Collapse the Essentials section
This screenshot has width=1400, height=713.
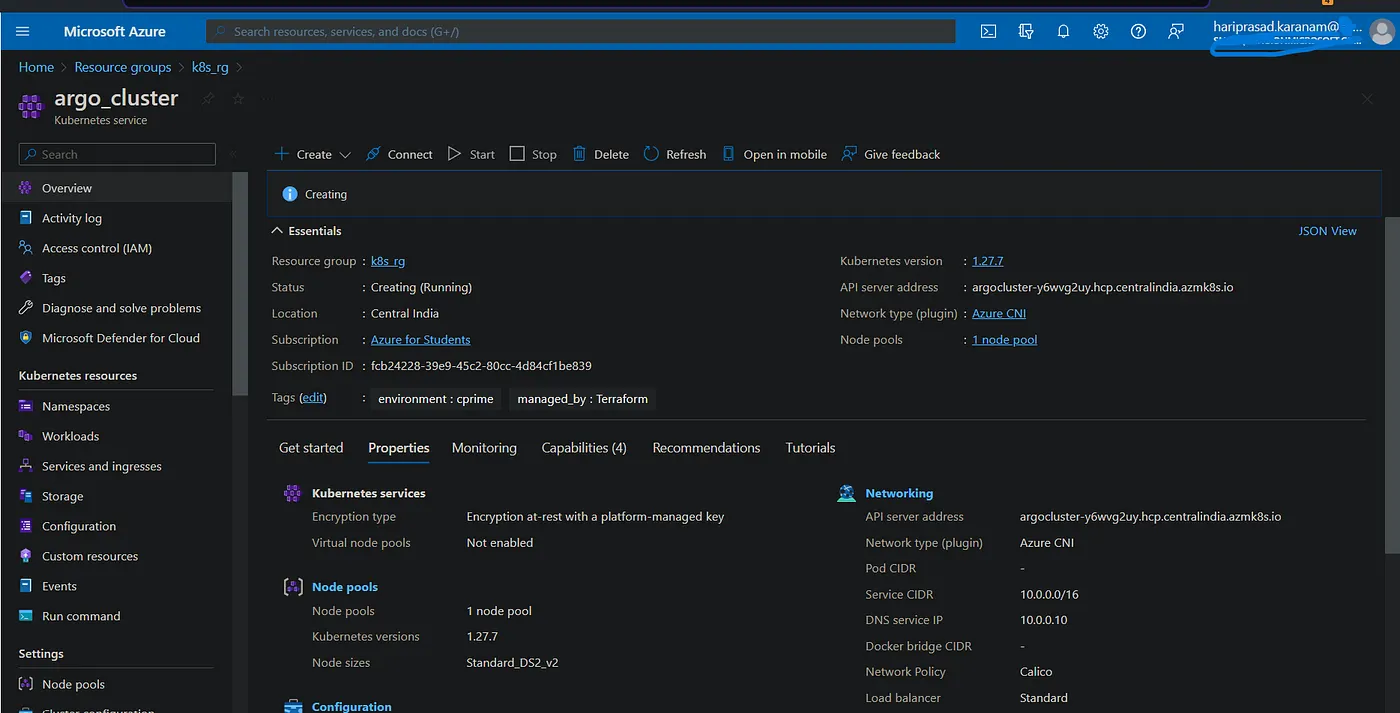coord(307,231)
